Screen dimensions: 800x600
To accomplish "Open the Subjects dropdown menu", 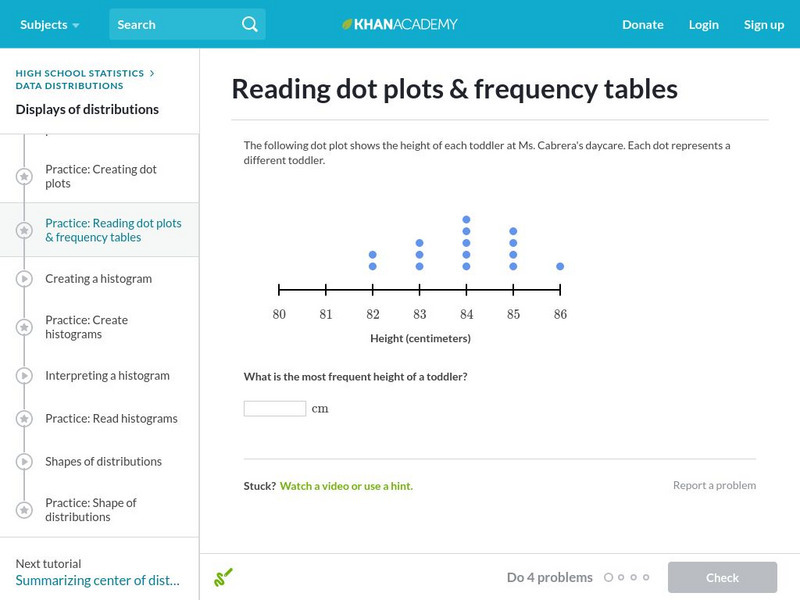I will point(50,24).
